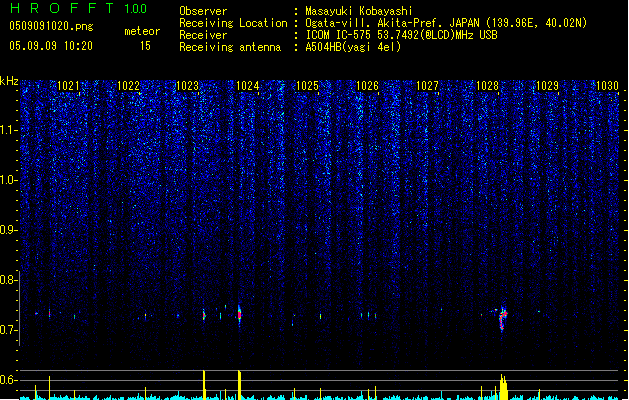The height and width of the screenshot is (400, 629).
Task: Click the 1028 time marker
Action: click(487, 86)
